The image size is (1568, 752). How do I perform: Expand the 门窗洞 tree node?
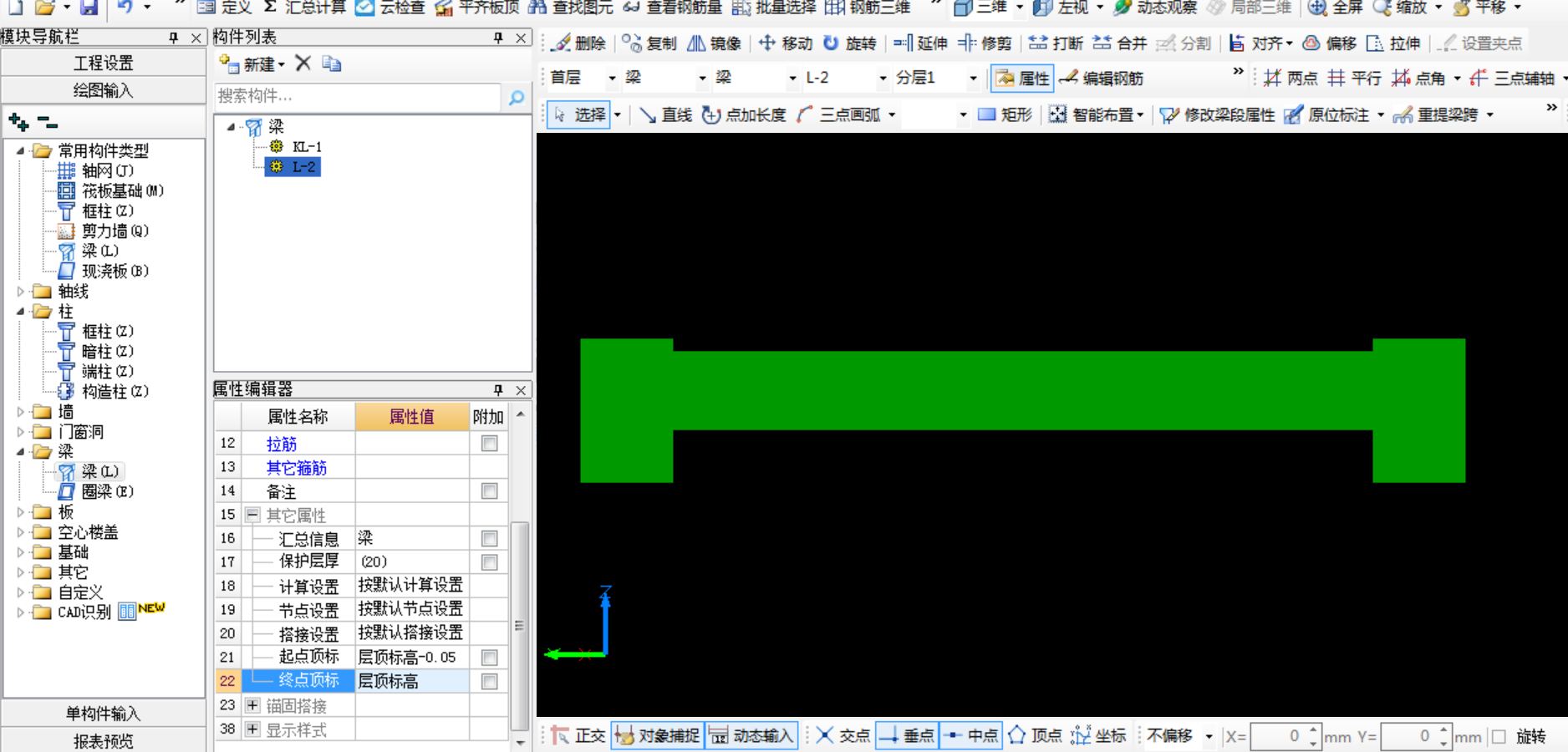21,432
